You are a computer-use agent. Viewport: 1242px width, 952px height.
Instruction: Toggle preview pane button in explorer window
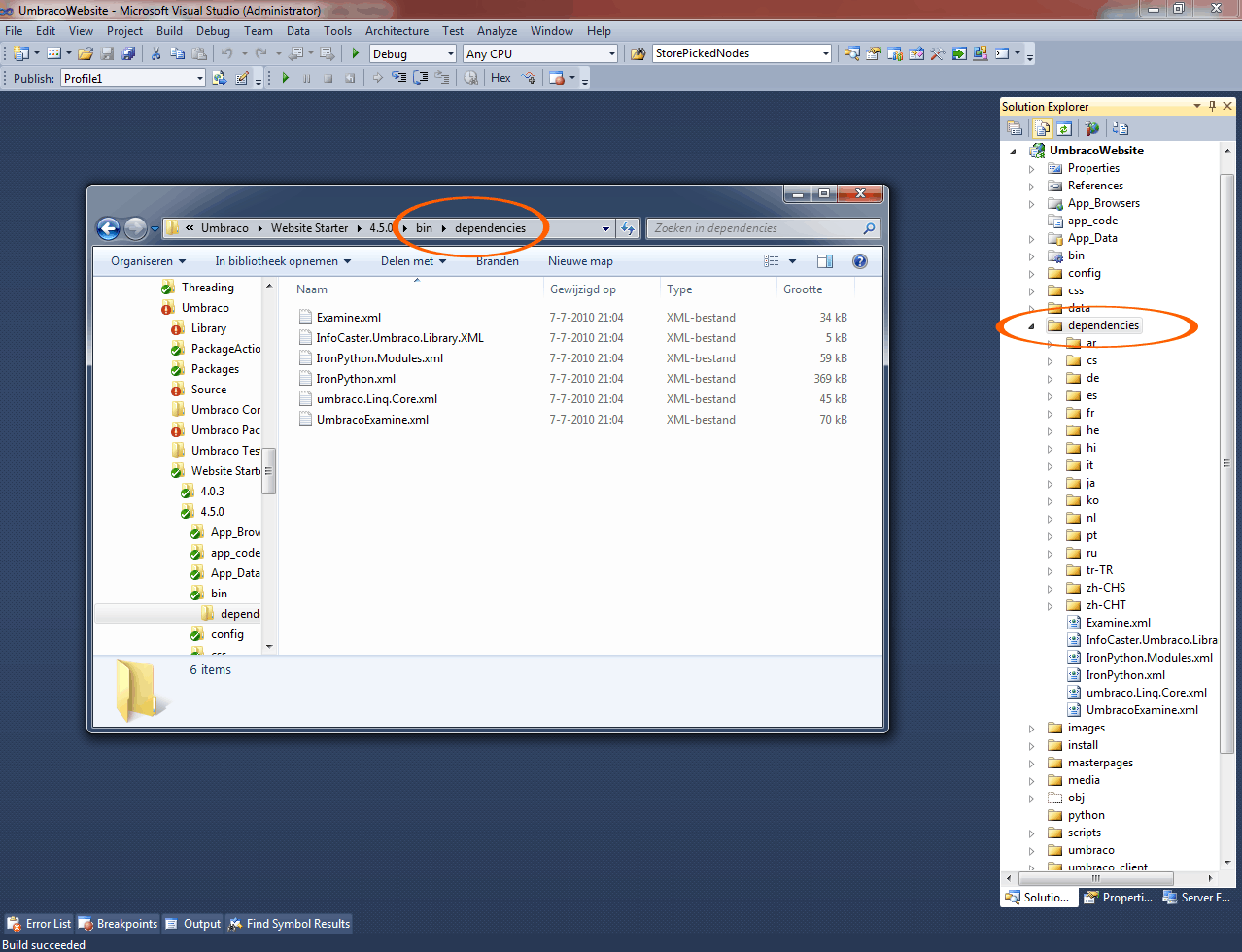click(825, 261)
